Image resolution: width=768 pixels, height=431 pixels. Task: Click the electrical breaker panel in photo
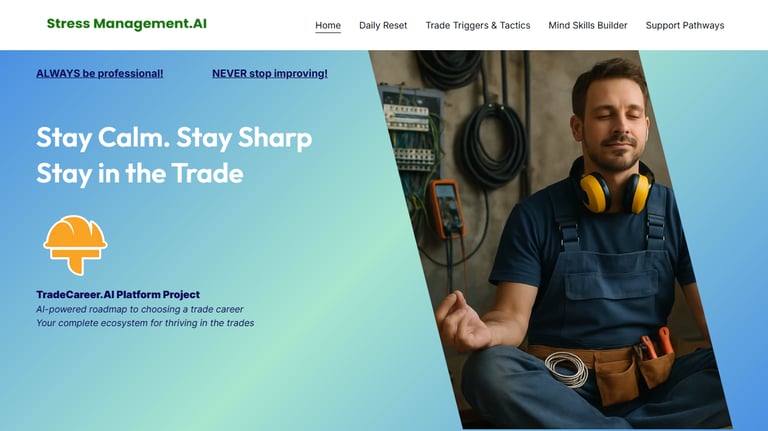click(x=410, y=131)
